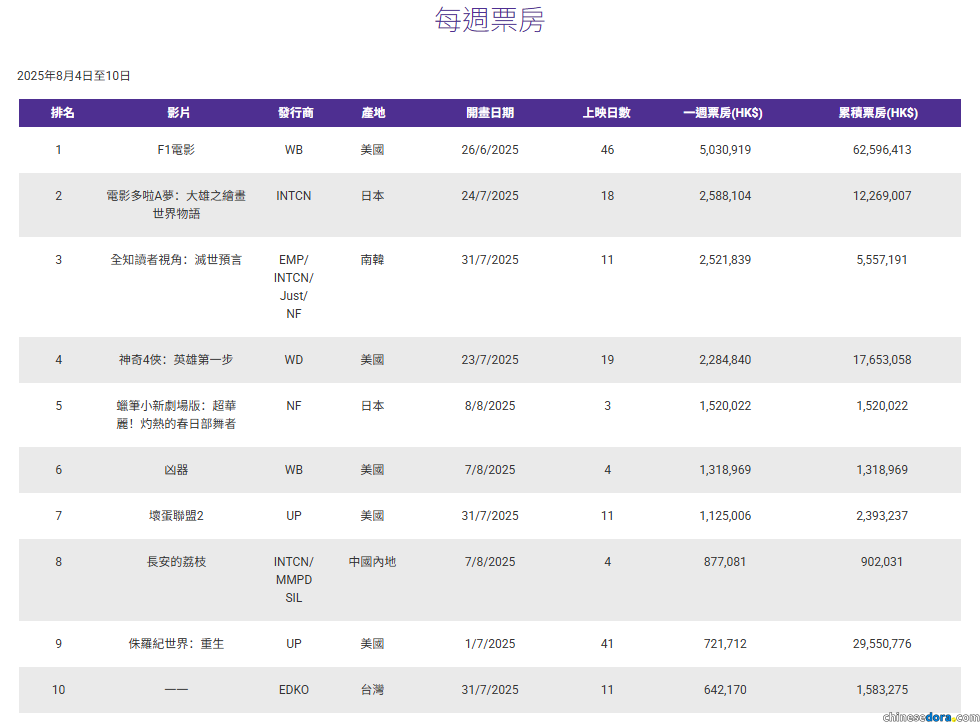Click the 產地 column header

click(x=373, y=113)
